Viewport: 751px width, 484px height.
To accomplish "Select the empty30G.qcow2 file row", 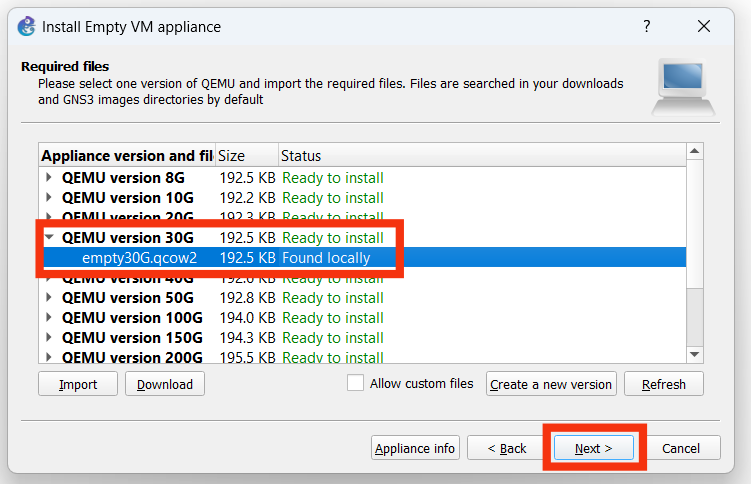I will click(139, 258).
